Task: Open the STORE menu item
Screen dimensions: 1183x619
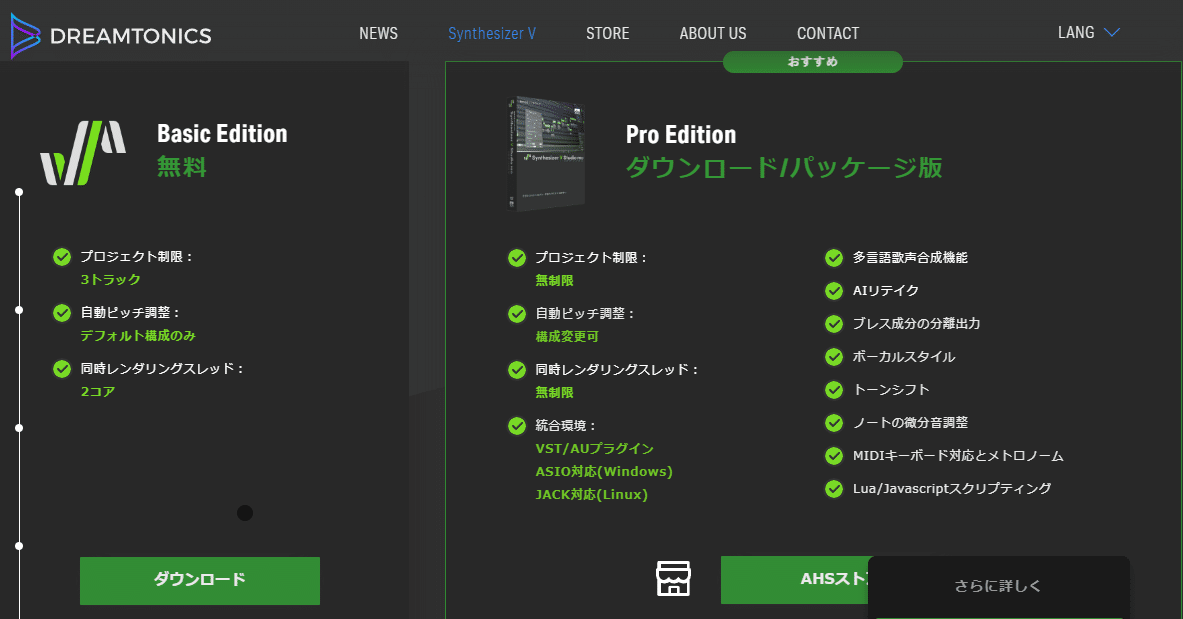Action: tap(607, 32)
